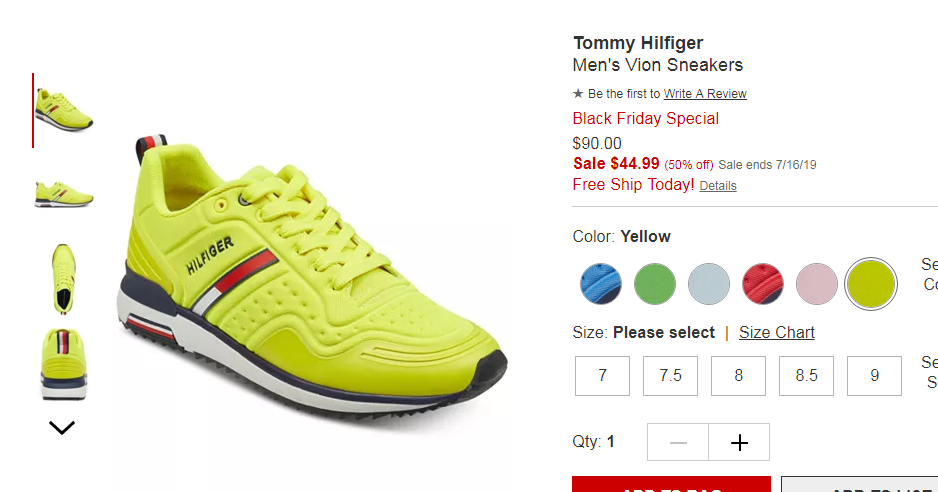Choose shoe size 7.5
938x492 pixels.
(671, 376)
